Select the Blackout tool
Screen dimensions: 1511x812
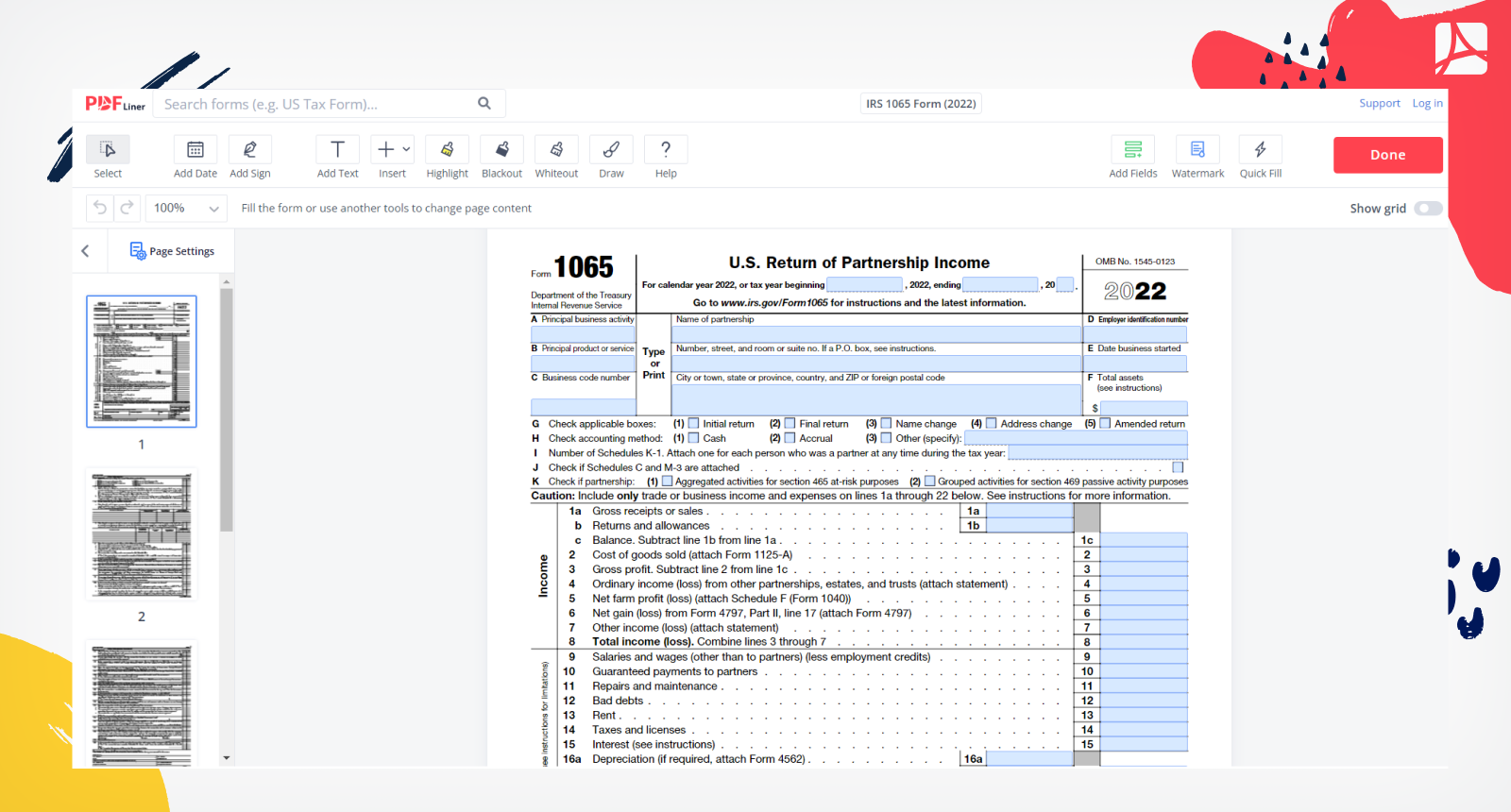[501, 149]
